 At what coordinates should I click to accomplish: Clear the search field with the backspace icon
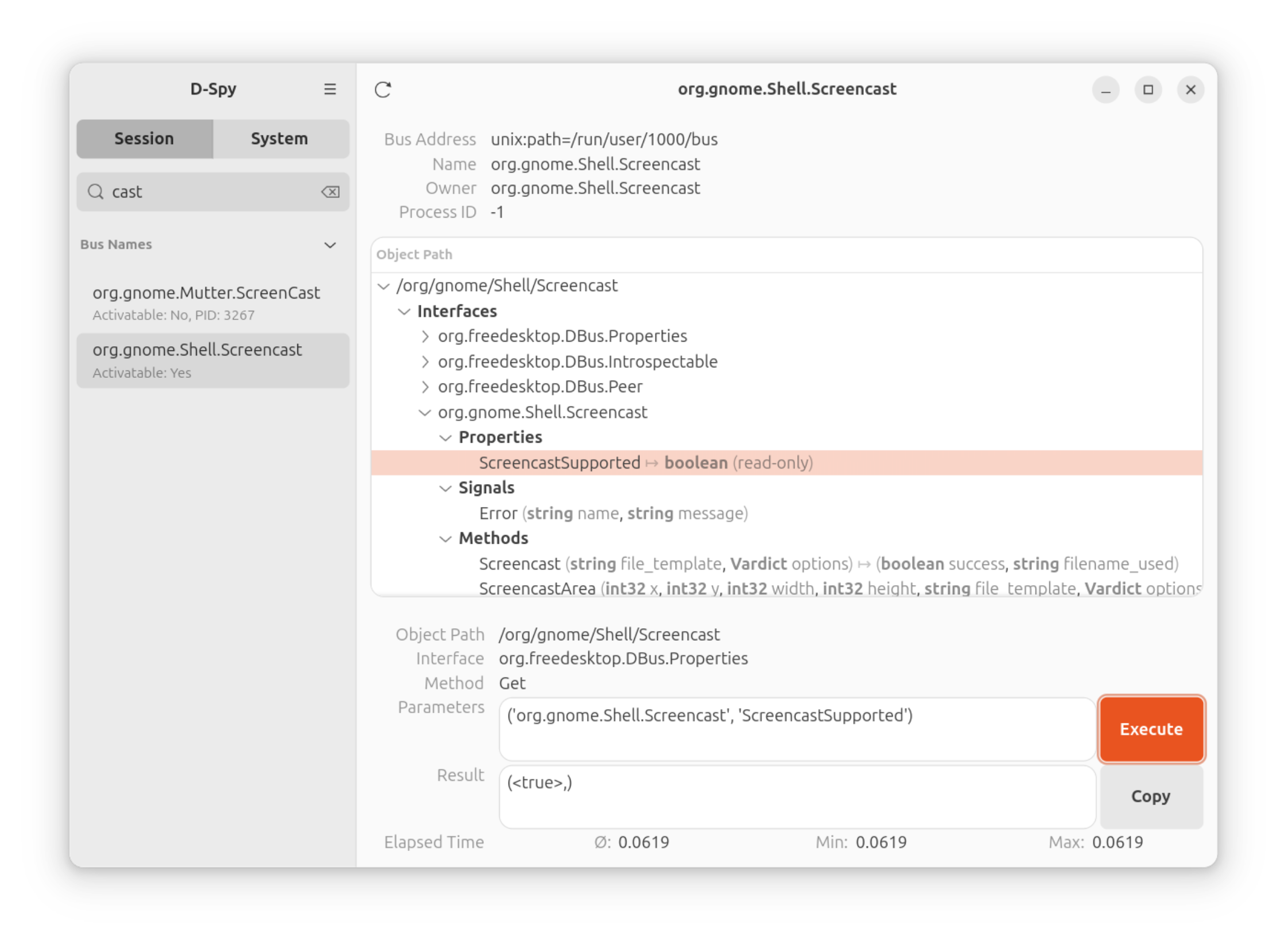[330, 192]
